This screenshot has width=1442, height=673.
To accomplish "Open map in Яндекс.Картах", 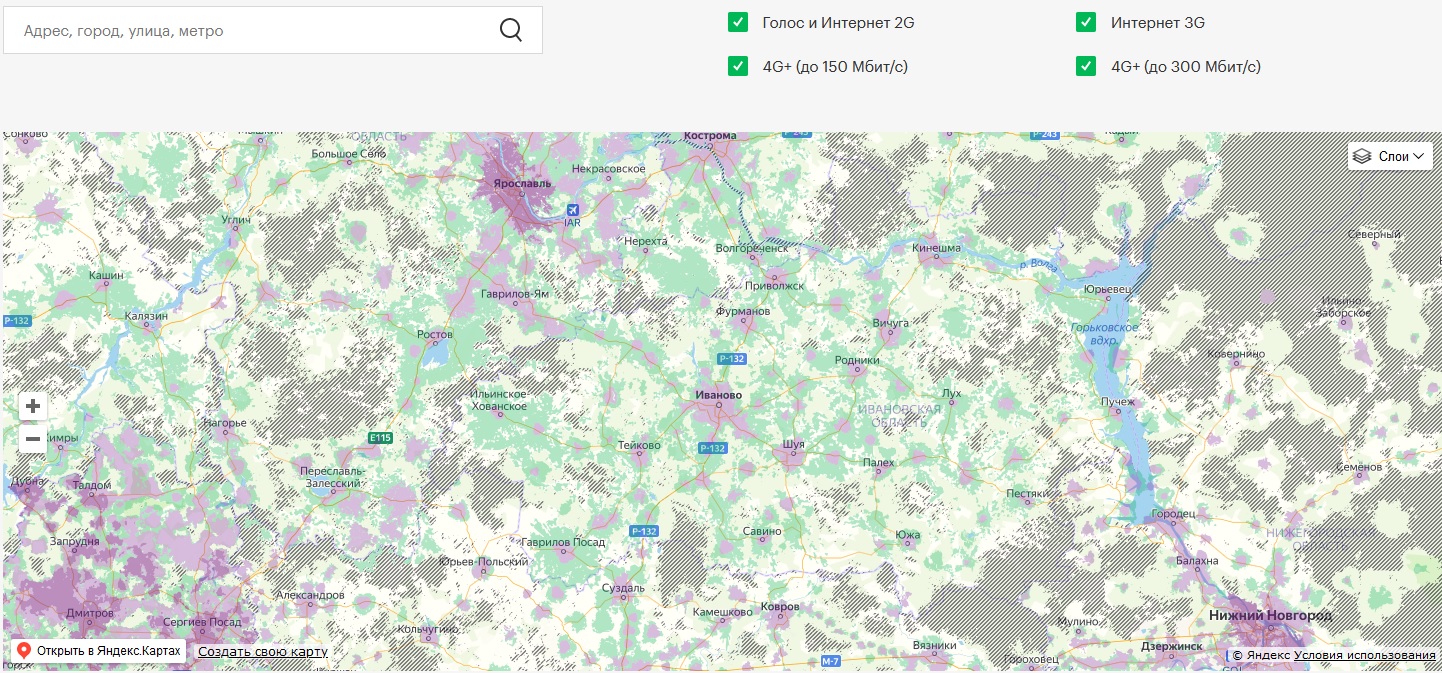I will click(109, 651).
